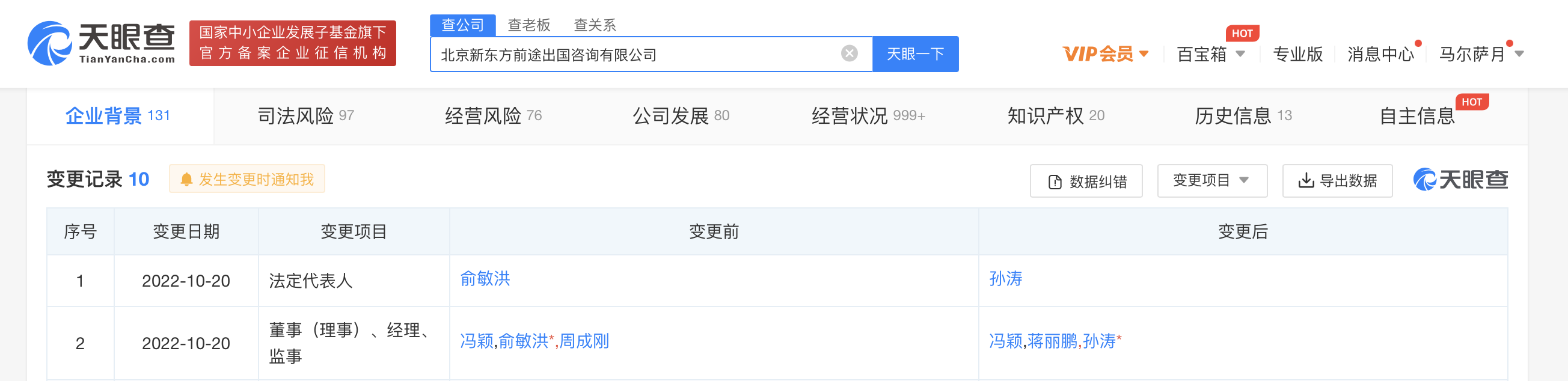Click the HOT badge above 百宝箱

tap(1242, 34)
